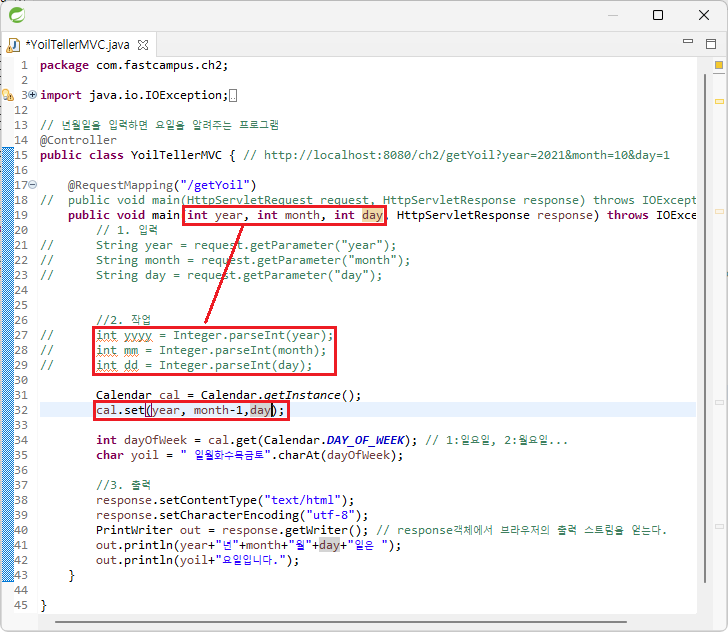The width and height of the screenshot is (728, 632).
Task: Click 'Calendar.getInstance()' on line 31
Action: pos(277,395)
